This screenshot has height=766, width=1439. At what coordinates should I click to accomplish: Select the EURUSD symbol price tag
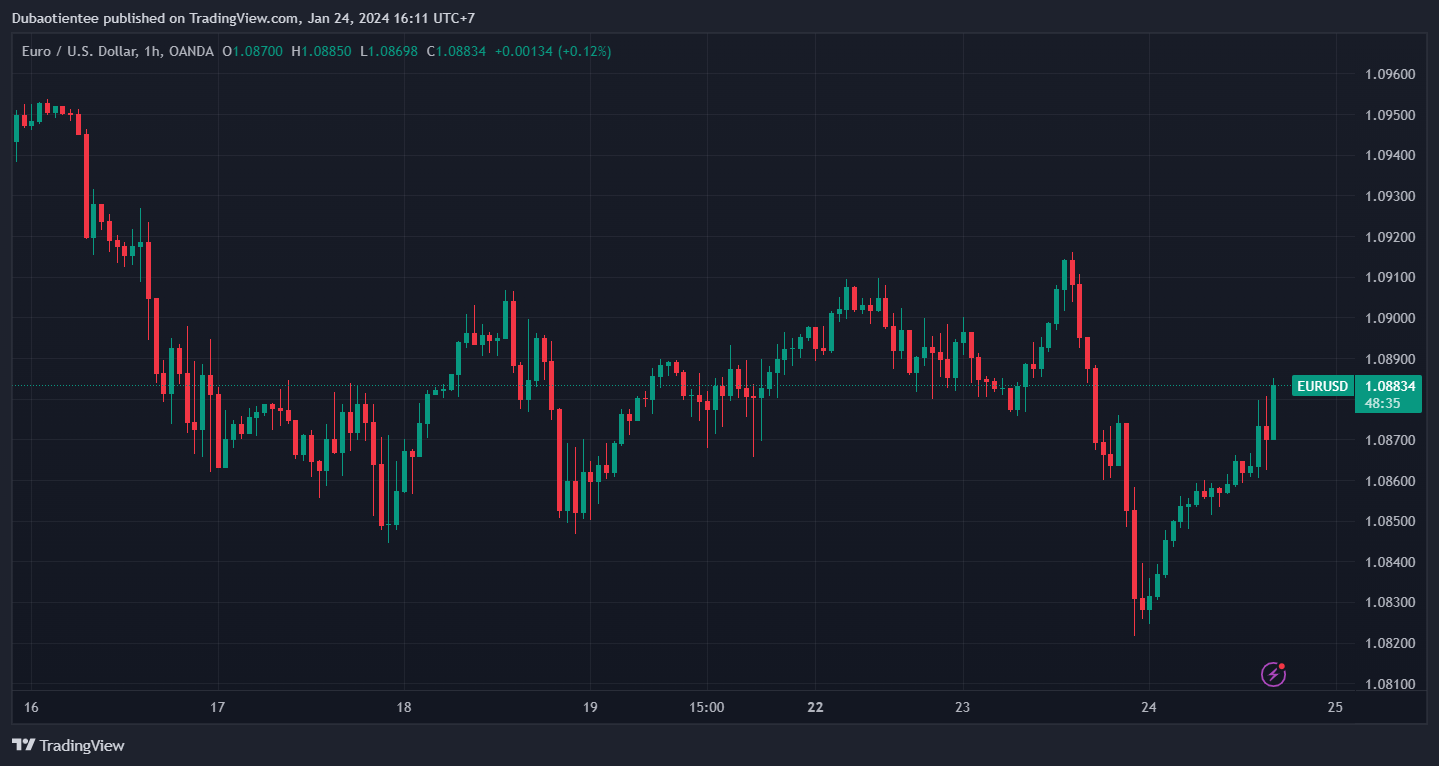point(1322,386)
